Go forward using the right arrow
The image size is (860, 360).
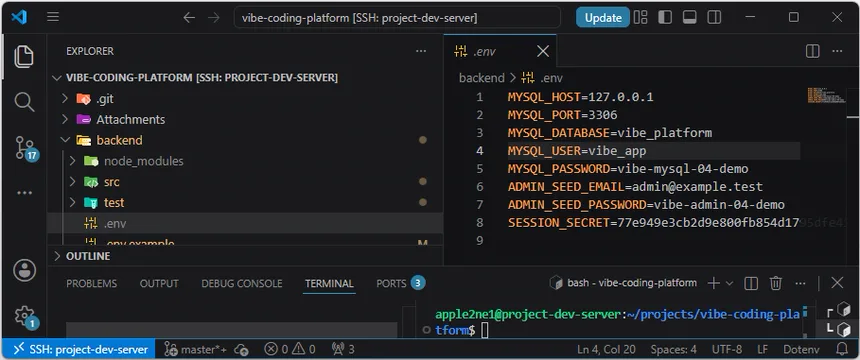coord(214,18)
